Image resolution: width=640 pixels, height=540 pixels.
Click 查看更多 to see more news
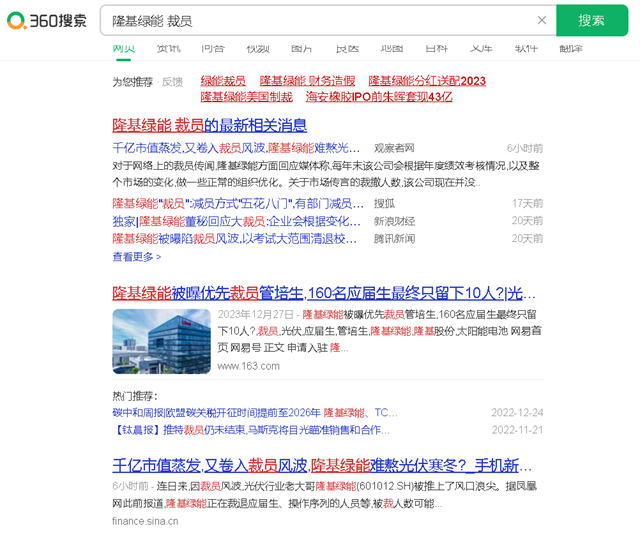[x=137, y=257]
